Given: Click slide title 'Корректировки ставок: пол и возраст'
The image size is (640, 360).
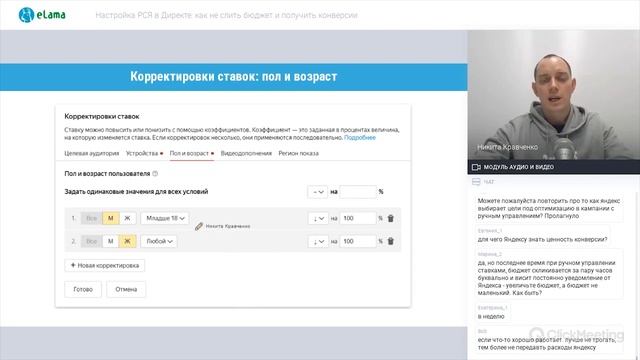Looking at the screenshot, I should pyautogui.click(x=233, y=77).
